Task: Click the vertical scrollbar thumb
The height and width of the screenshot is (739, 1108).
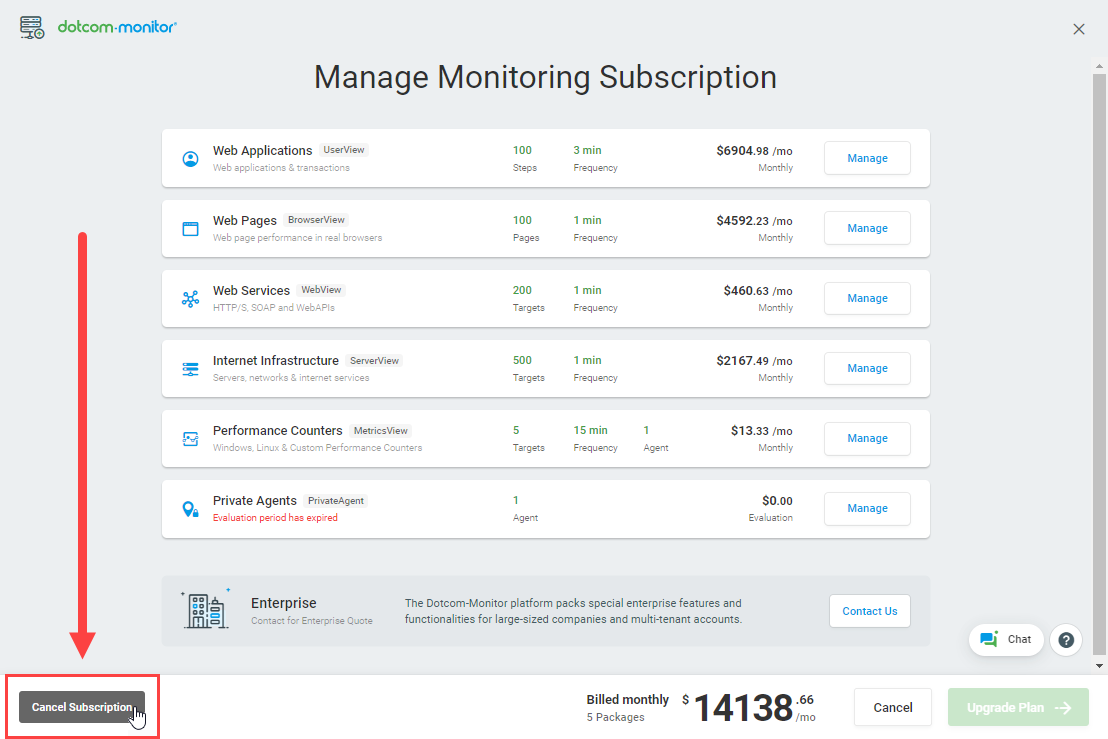Action: coord(1099,363)
